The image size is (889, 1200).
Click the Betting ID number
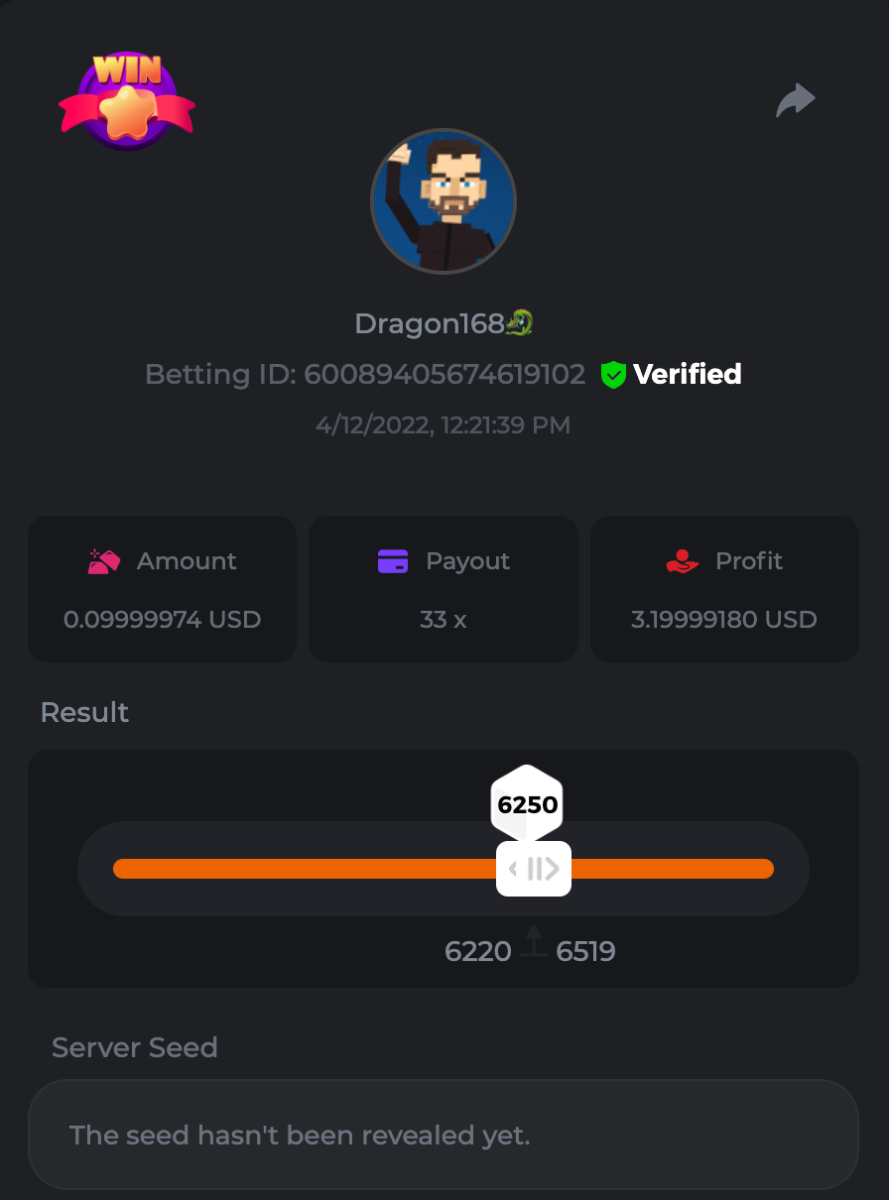click(x=444, y=375)
